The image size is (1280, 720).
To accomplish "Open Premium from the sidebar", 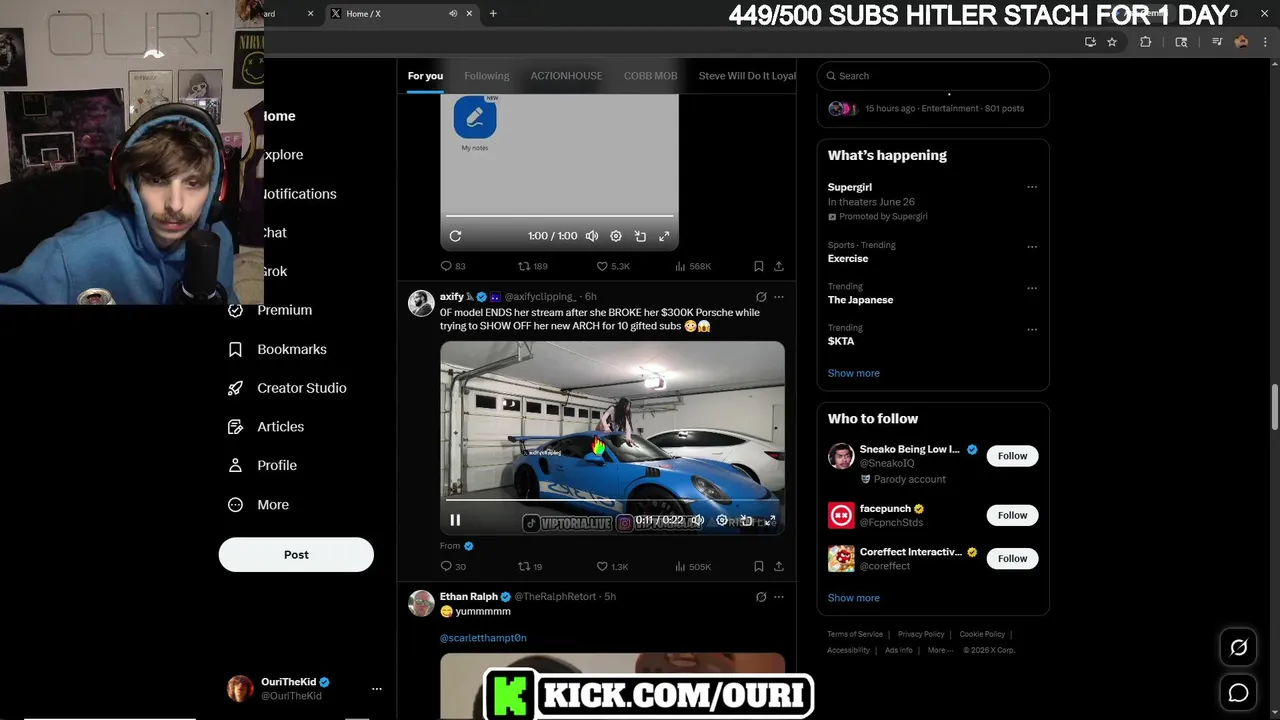I will (x=270, y=310).
